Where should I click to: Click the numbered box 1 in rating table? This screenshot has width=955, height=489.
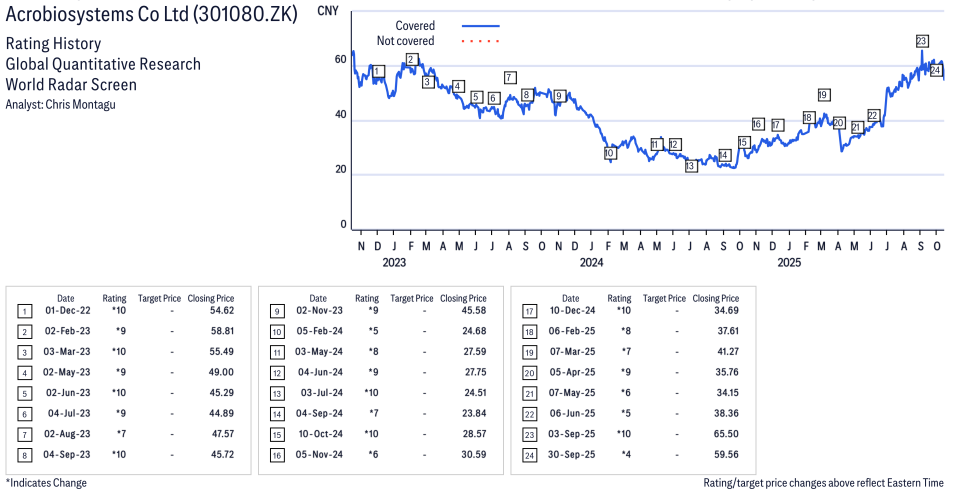(23, 312)
